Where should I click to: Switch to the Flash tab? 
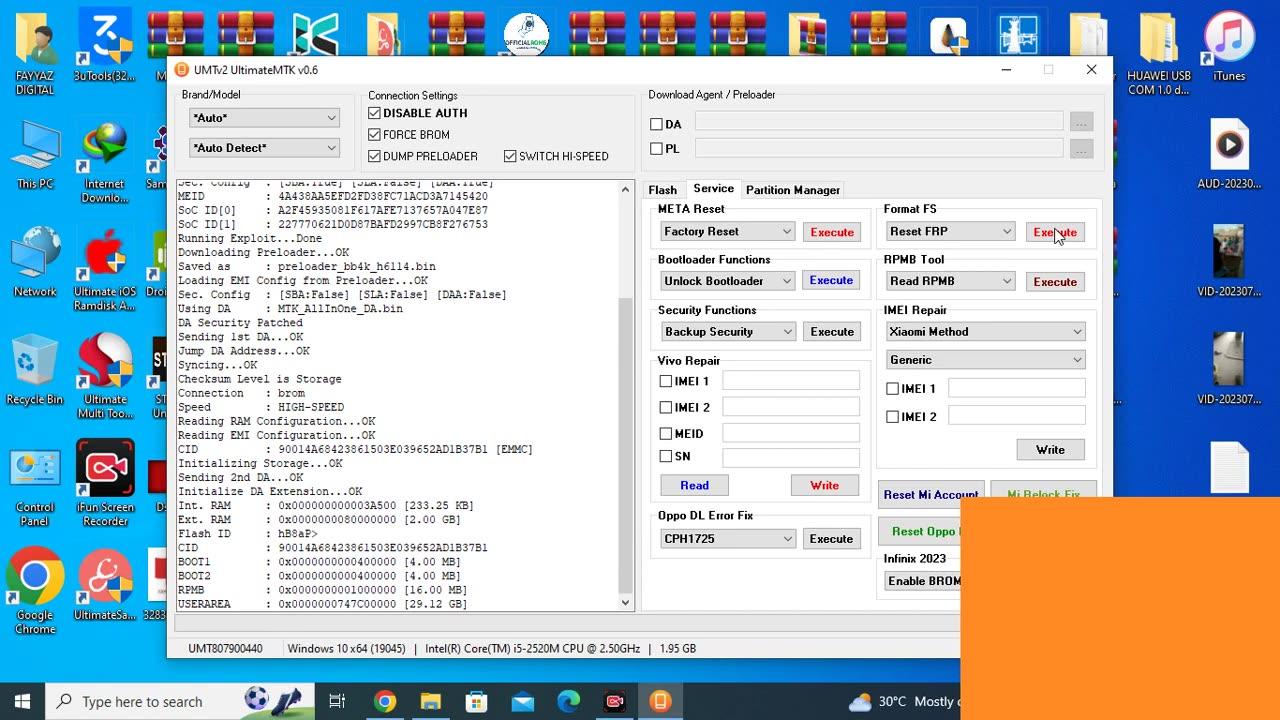coord(662,189)
